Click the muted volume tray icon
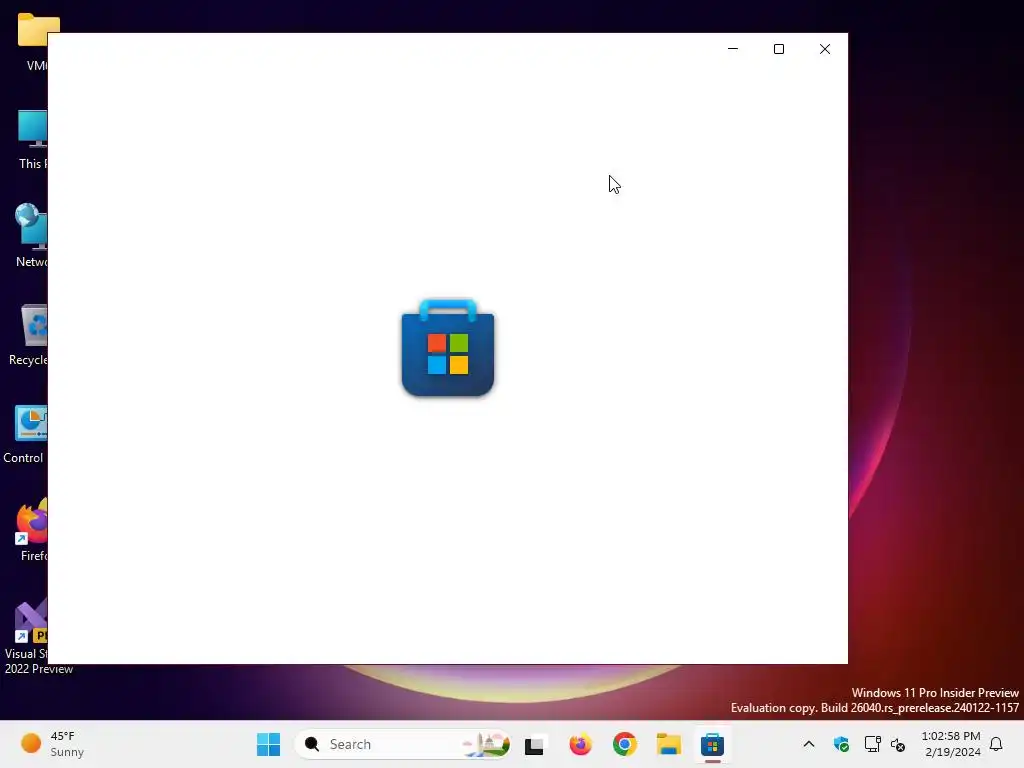 click(x=898, y=744)
